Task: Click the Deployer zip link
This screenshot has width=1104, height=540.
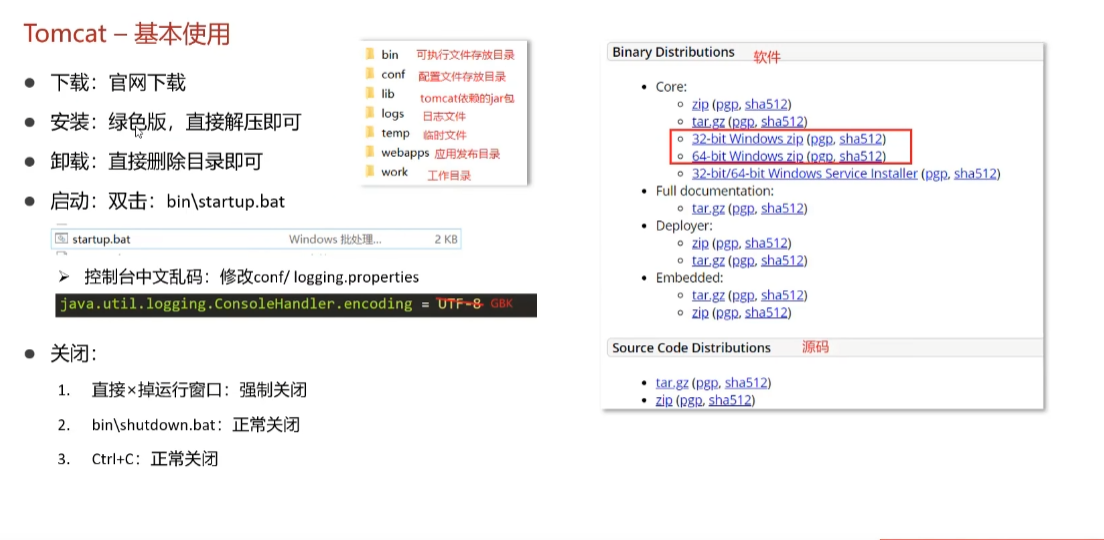Action: coord(700,243)
